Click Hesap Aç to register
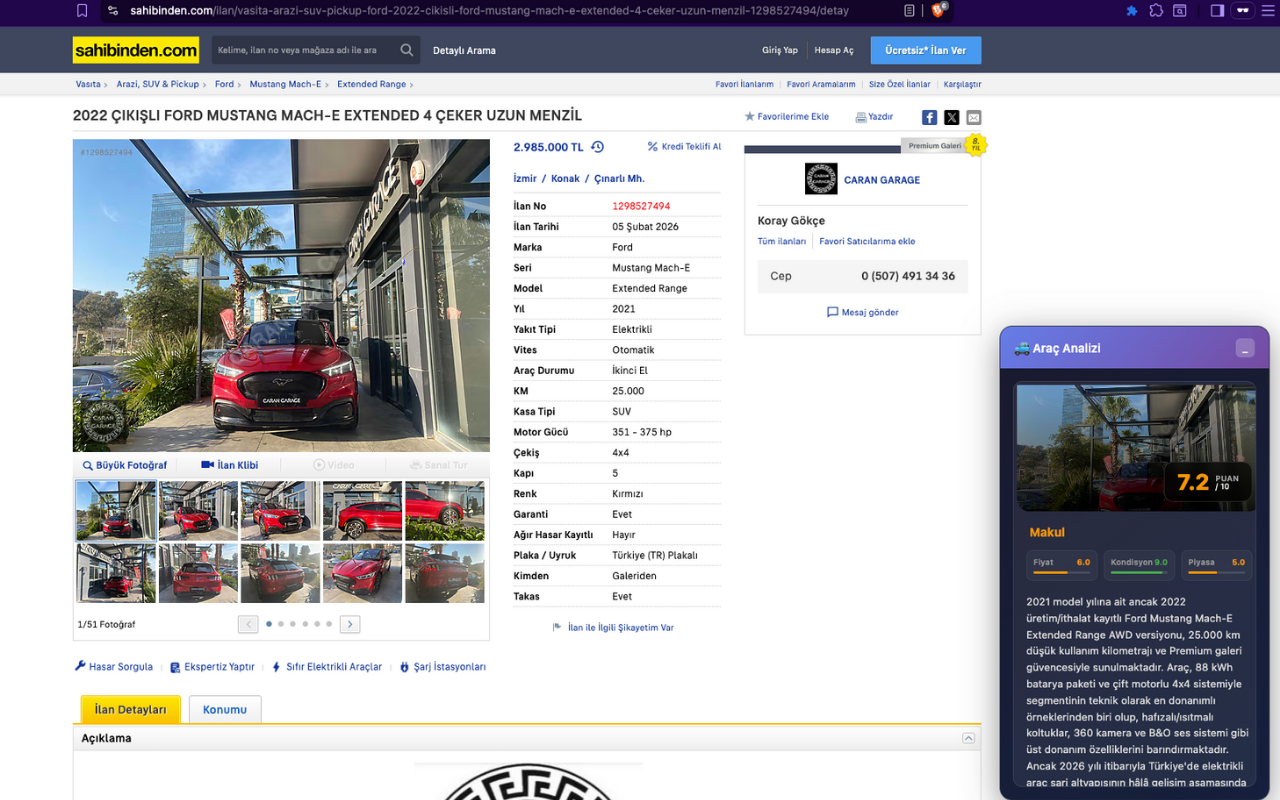The height and width of the screenshot is (800, 1280). [834, 50]
